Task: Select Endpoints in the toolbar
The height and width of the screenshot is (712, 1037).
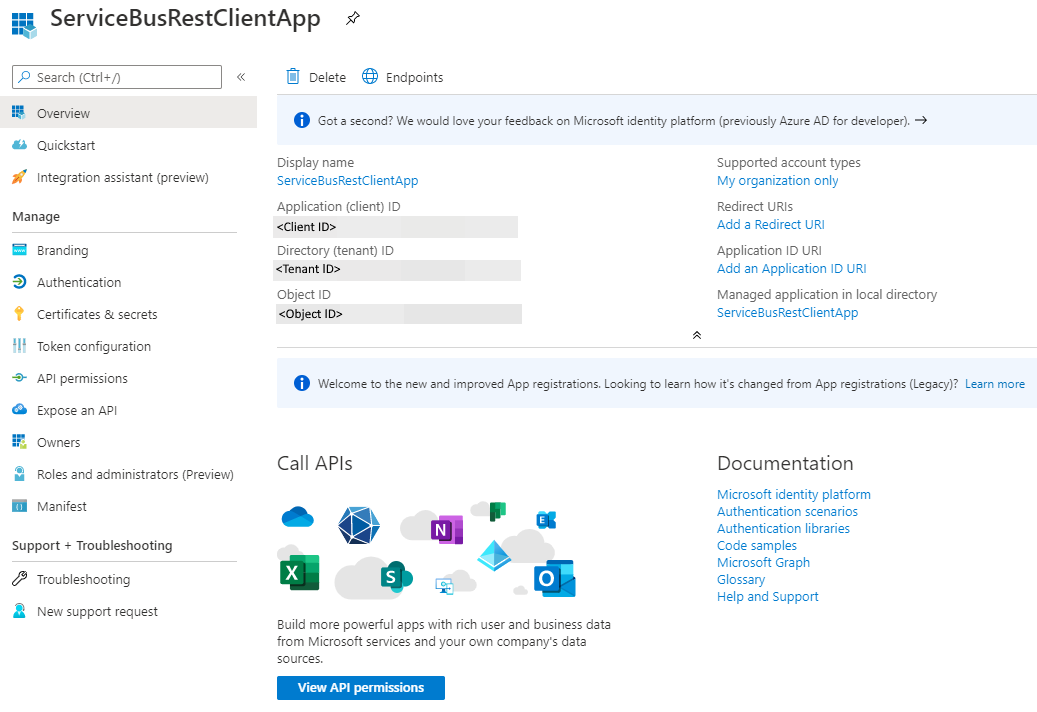Action: pos(415,77)
